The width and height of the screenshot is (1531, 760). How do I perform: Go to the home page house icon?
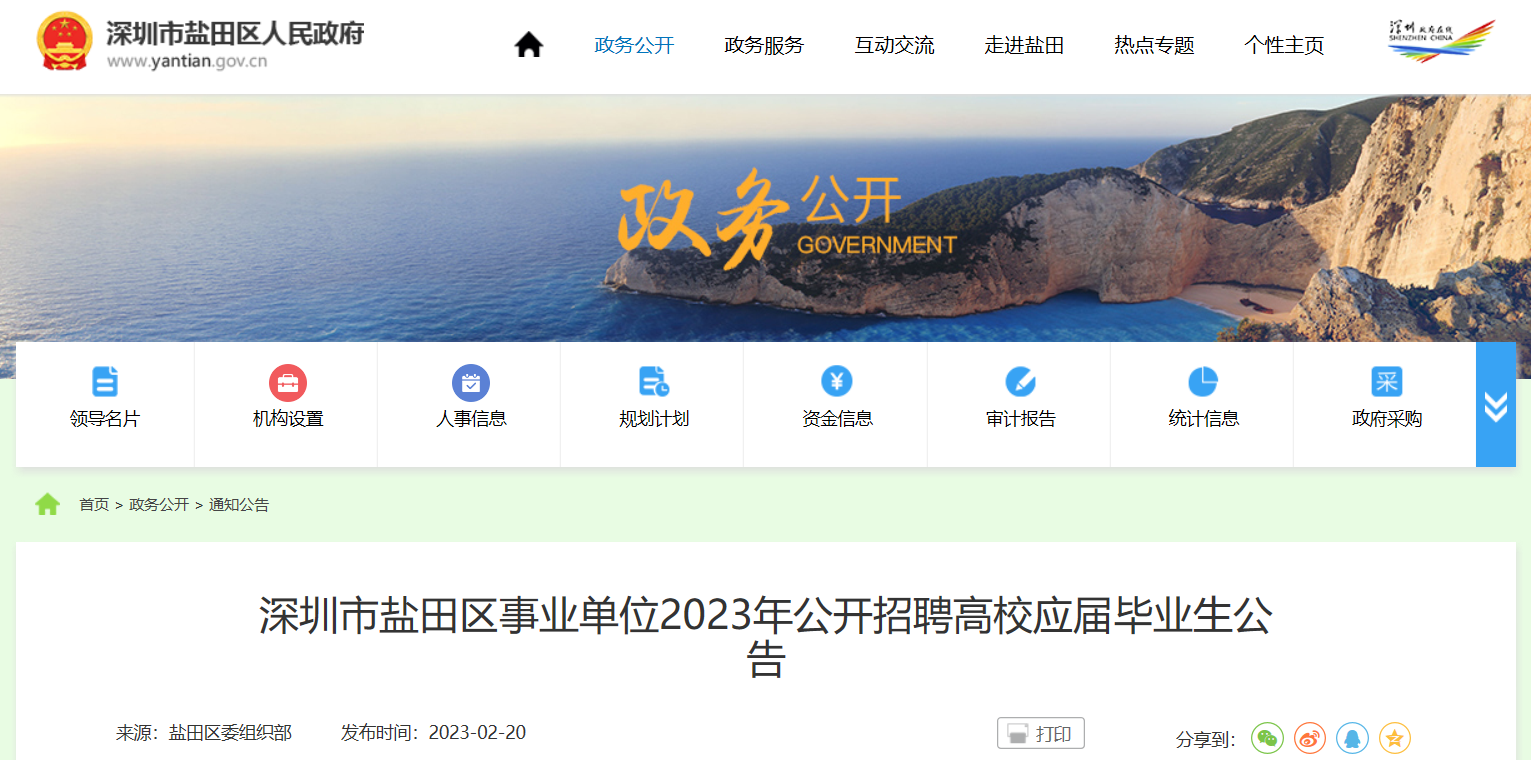point(528,45)
